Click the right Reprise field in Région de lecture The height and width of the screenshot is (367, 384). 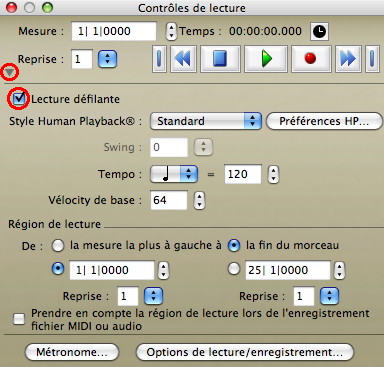304,296
